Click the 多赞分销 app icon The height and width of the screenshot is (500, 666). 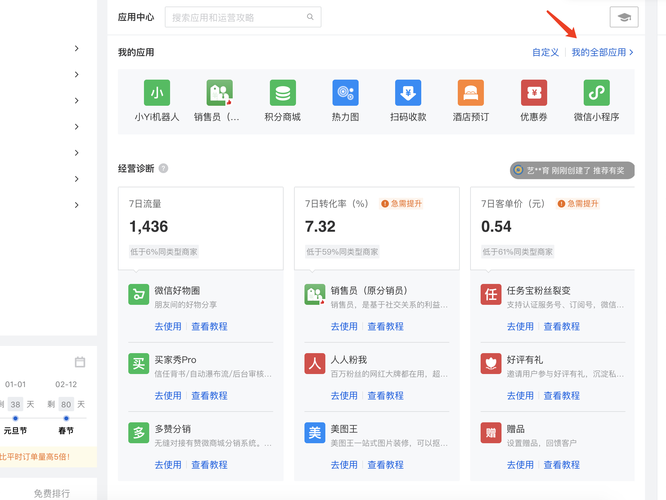coord(138,433)
